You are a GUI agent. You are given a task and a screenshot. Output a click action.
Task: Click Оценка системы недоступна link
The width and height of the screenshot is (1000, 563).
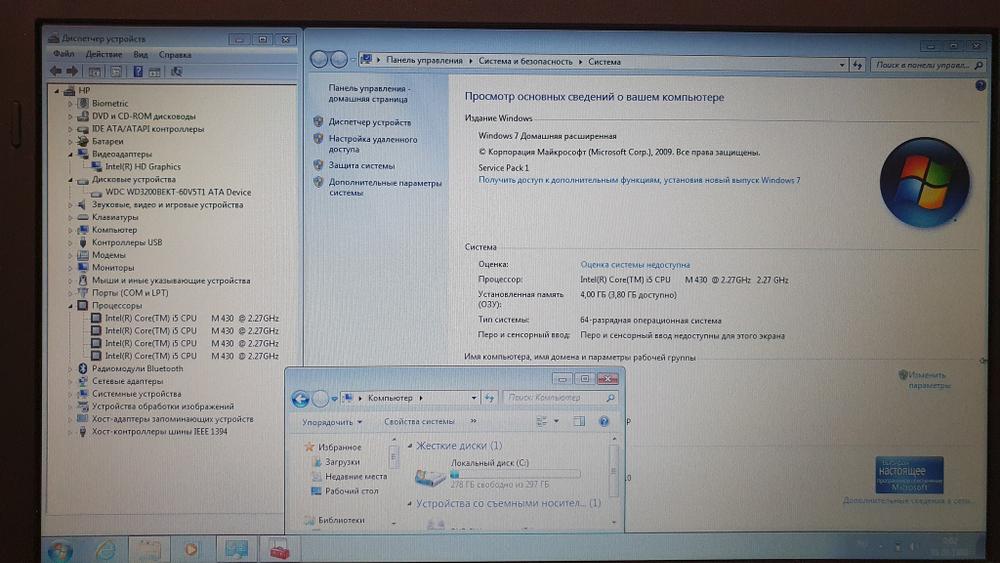(635, 264)
